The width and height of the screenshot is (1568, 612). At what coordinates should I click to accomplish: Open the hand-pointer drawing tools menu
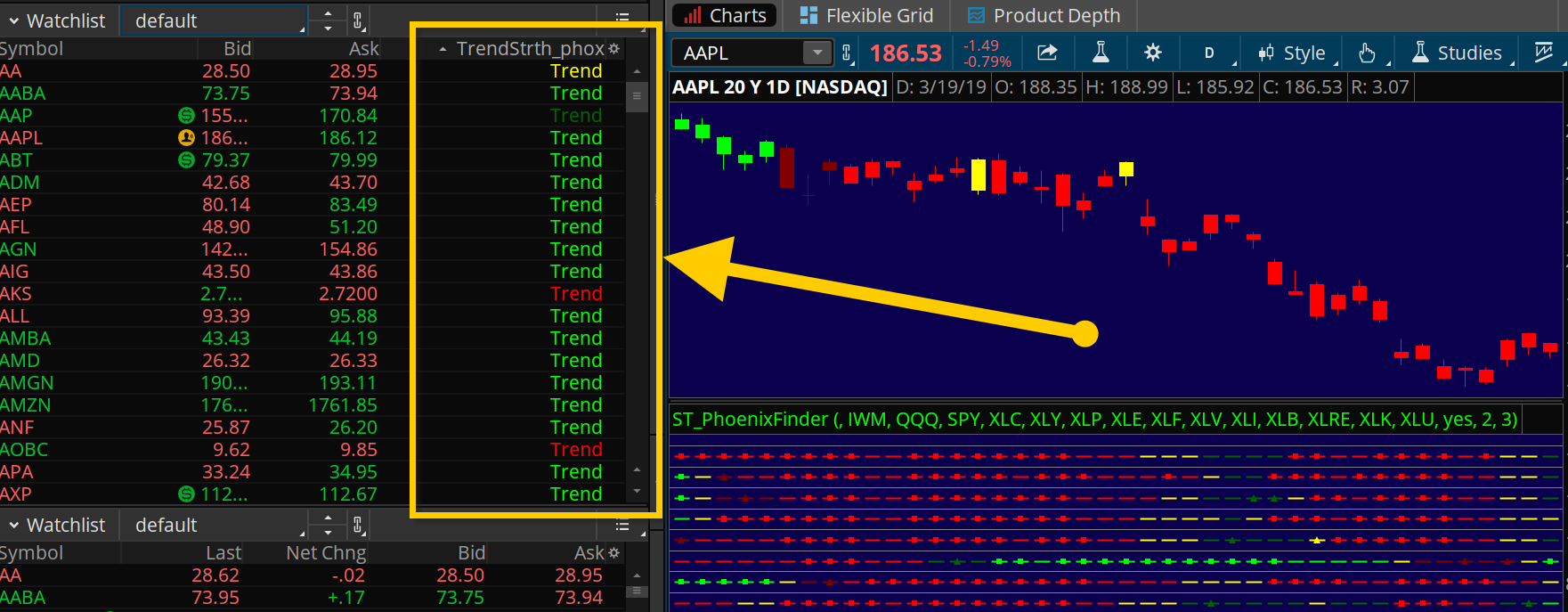1367,53
